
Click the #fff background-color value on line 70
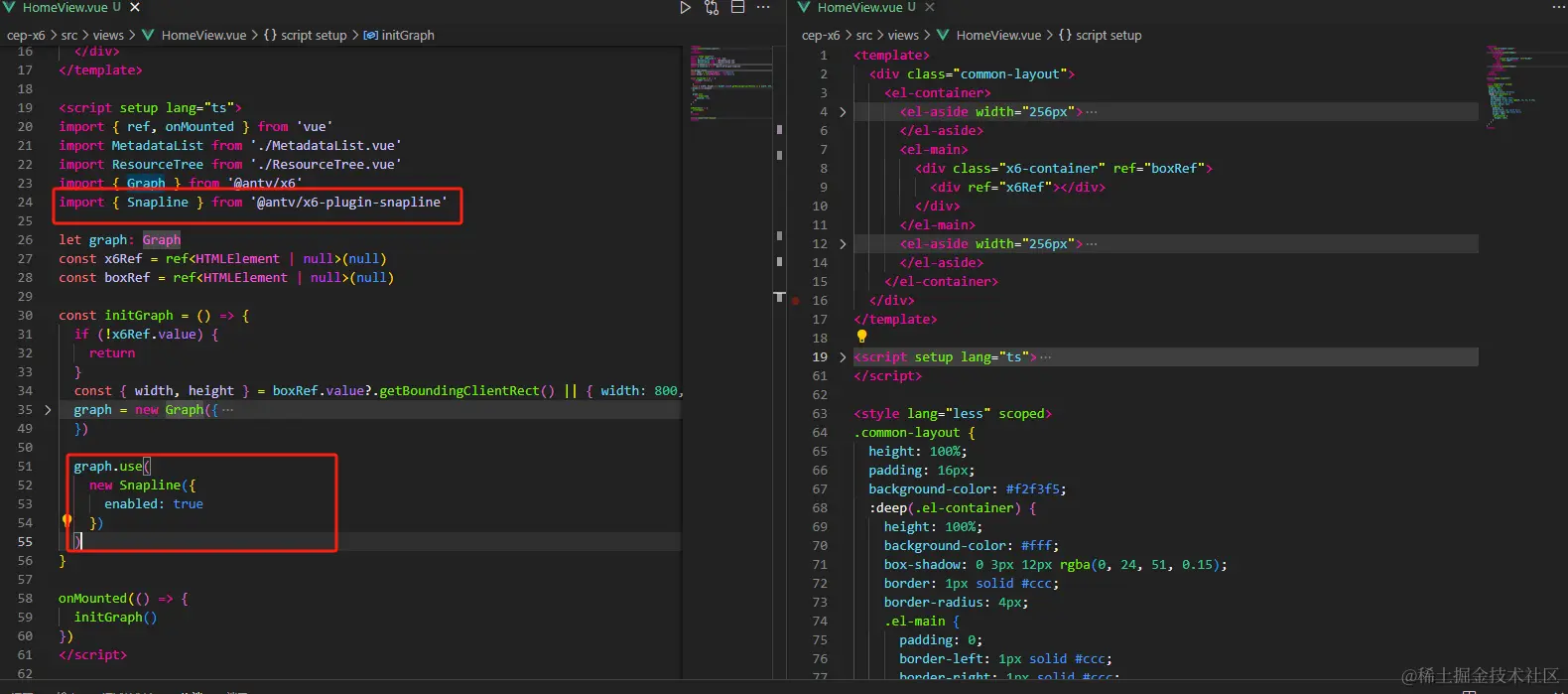1036,546
